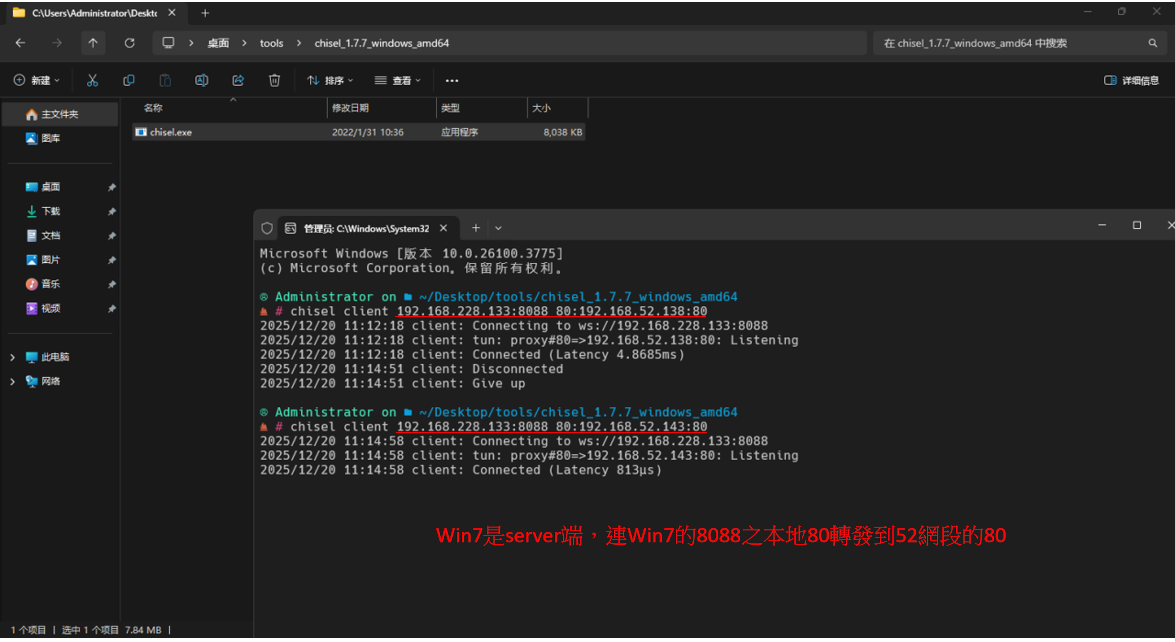Unpin 音乐 via its pin icon

click(x=111, y=285)
